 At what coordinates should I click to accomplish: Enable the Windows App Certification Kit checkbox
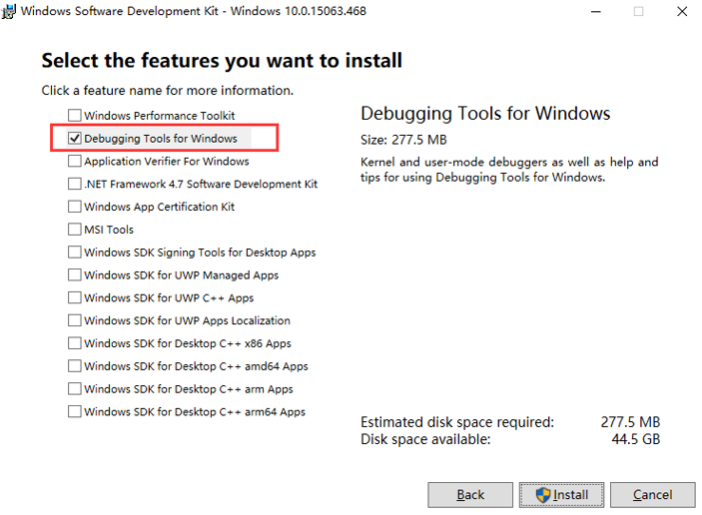tap(75, 207)
